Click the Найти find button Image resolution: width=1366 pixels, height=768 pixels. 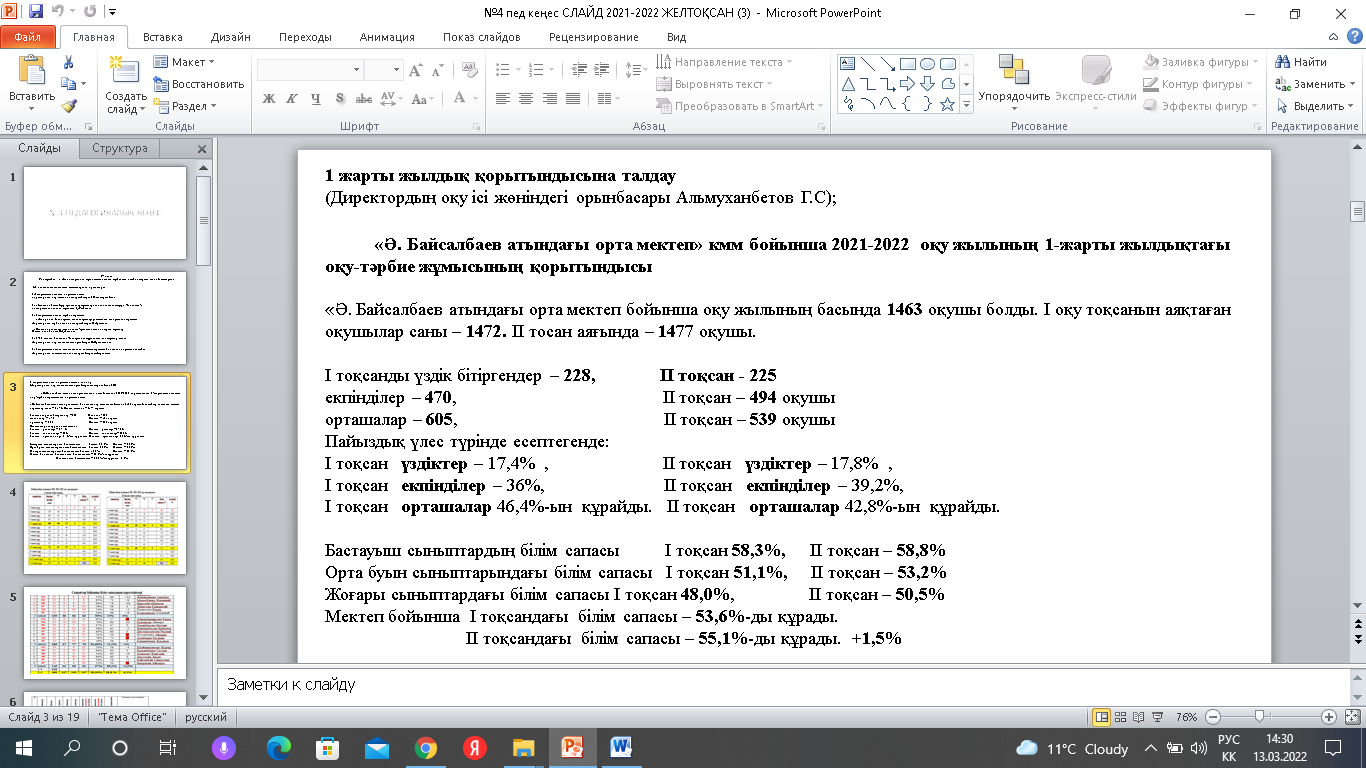coord(1302,62)
